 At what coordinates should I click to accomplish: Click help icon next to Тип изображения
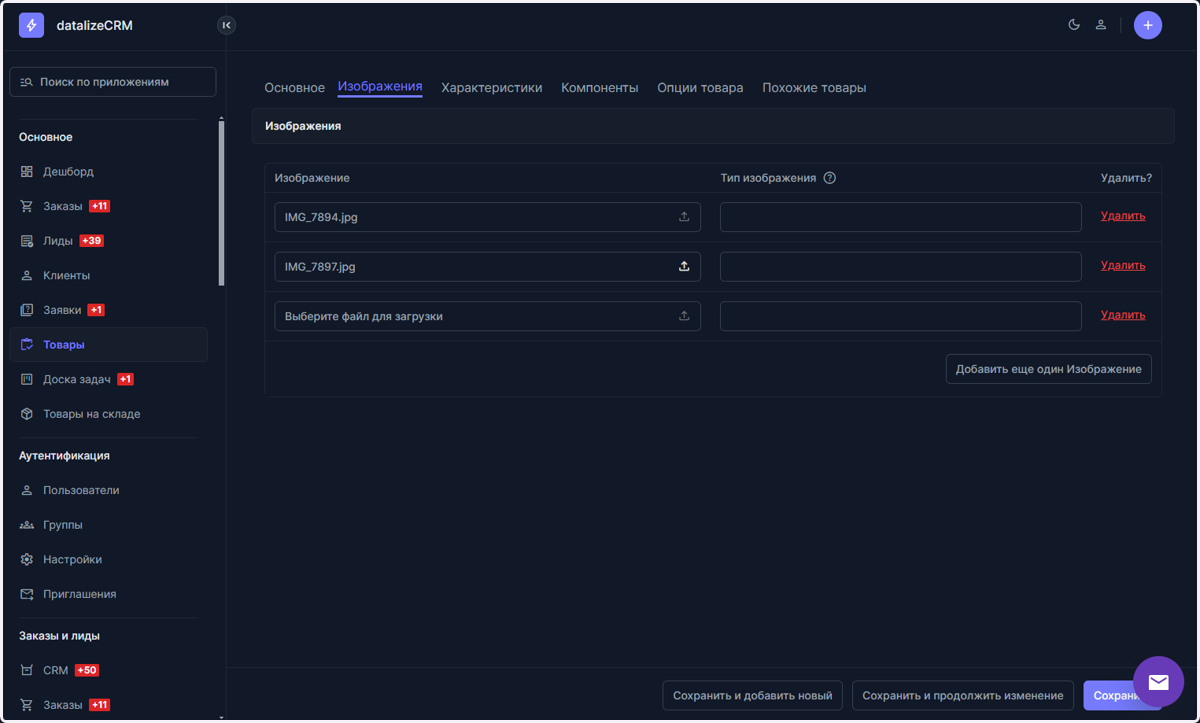coord(829,178)
